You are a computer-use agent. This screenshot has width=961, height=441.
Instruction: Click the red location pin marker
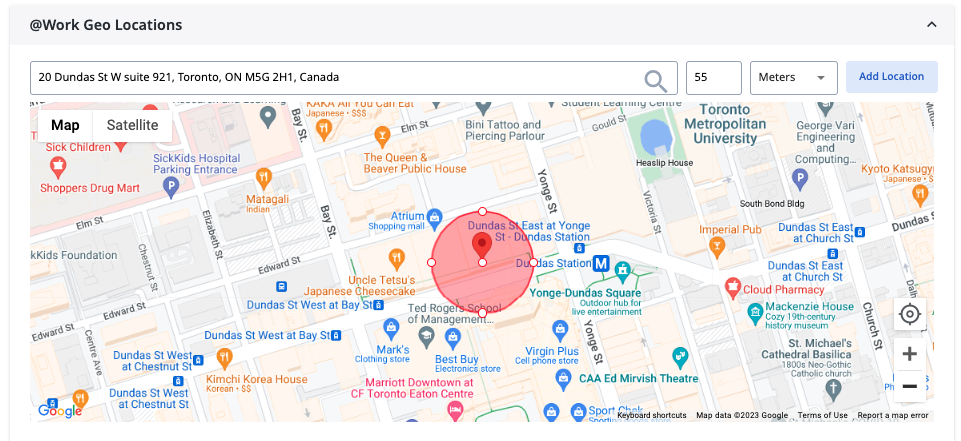click(481, 245)
